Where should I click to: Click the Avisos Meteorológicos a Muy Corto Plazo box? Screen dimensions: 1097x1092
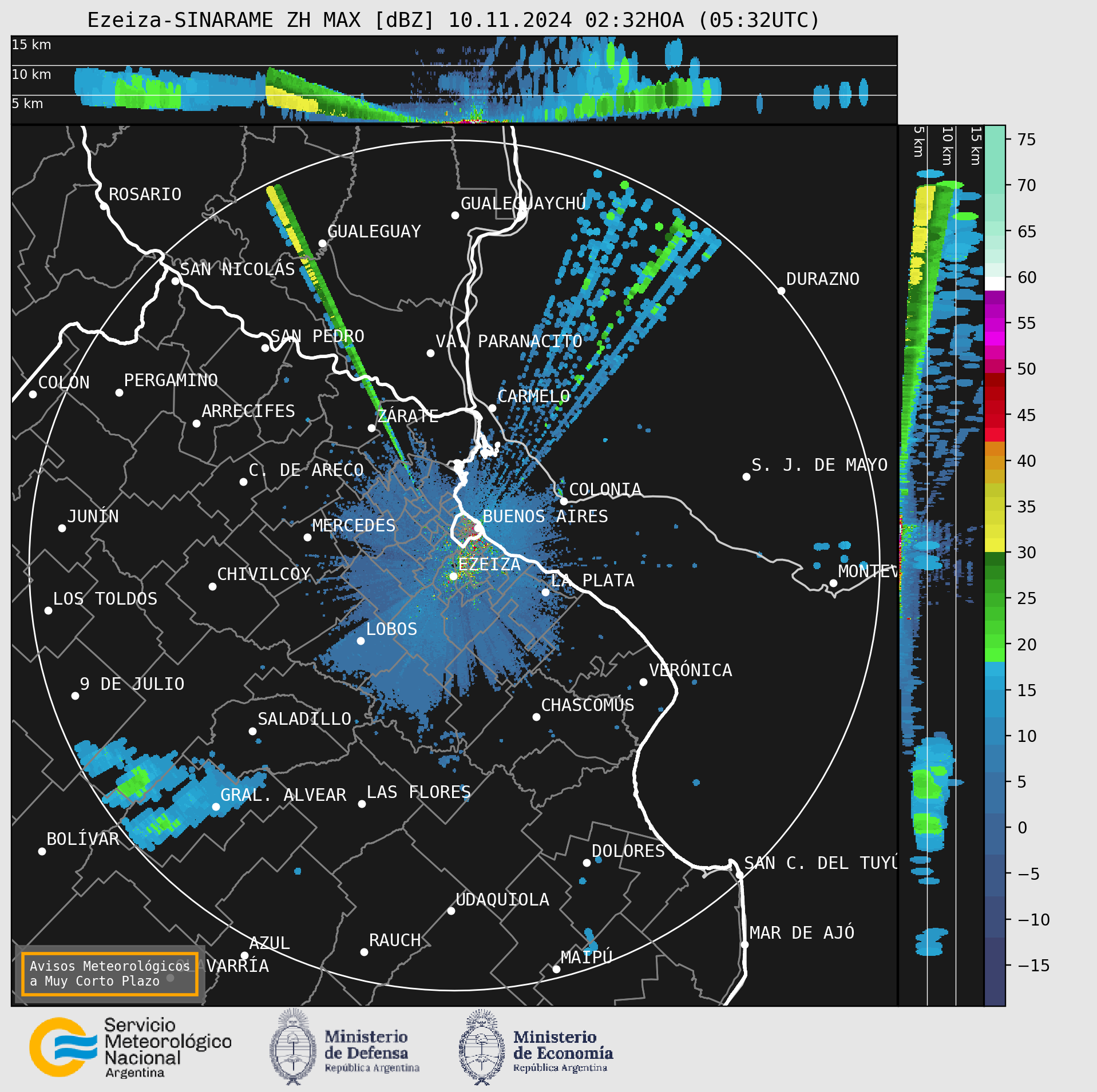point(109,974)
